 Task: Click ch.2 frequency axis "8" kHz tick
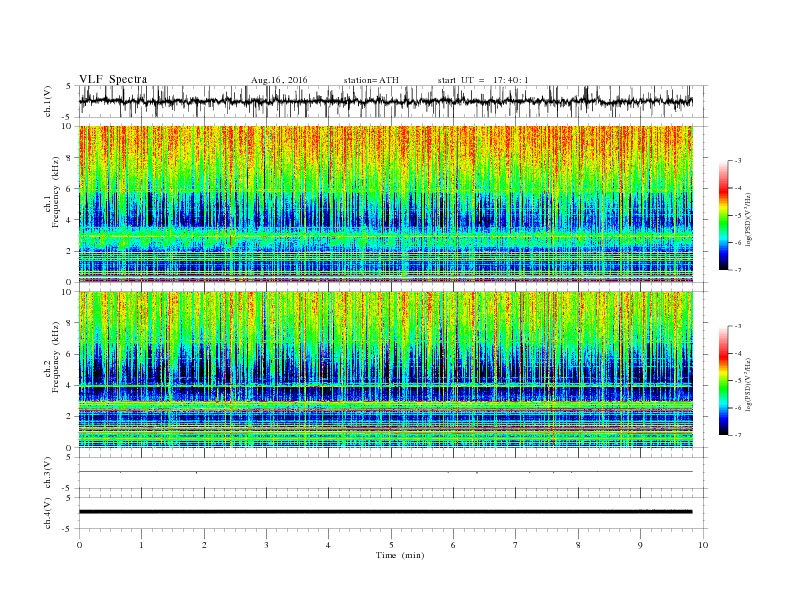pos(70,323)
